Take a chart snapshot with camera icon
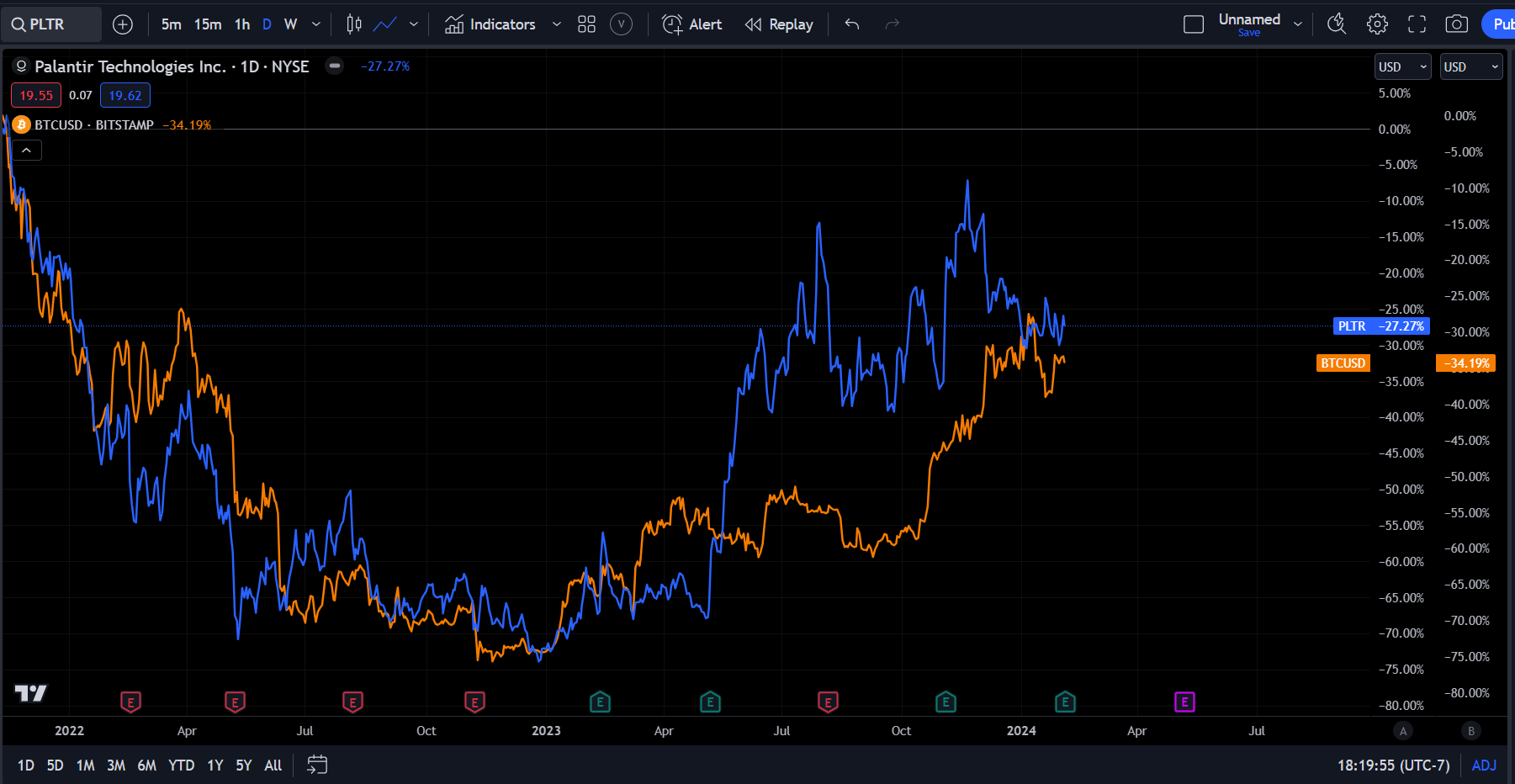 click(1456, 24)
